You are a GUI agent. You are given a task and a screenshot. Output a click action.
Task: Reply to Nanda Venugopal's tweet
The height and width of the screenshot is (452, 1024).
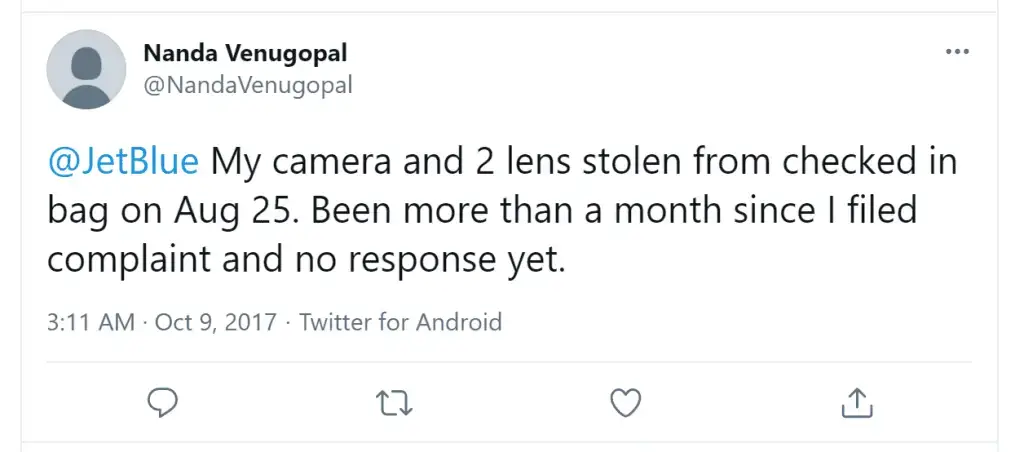tap(161, 402)
